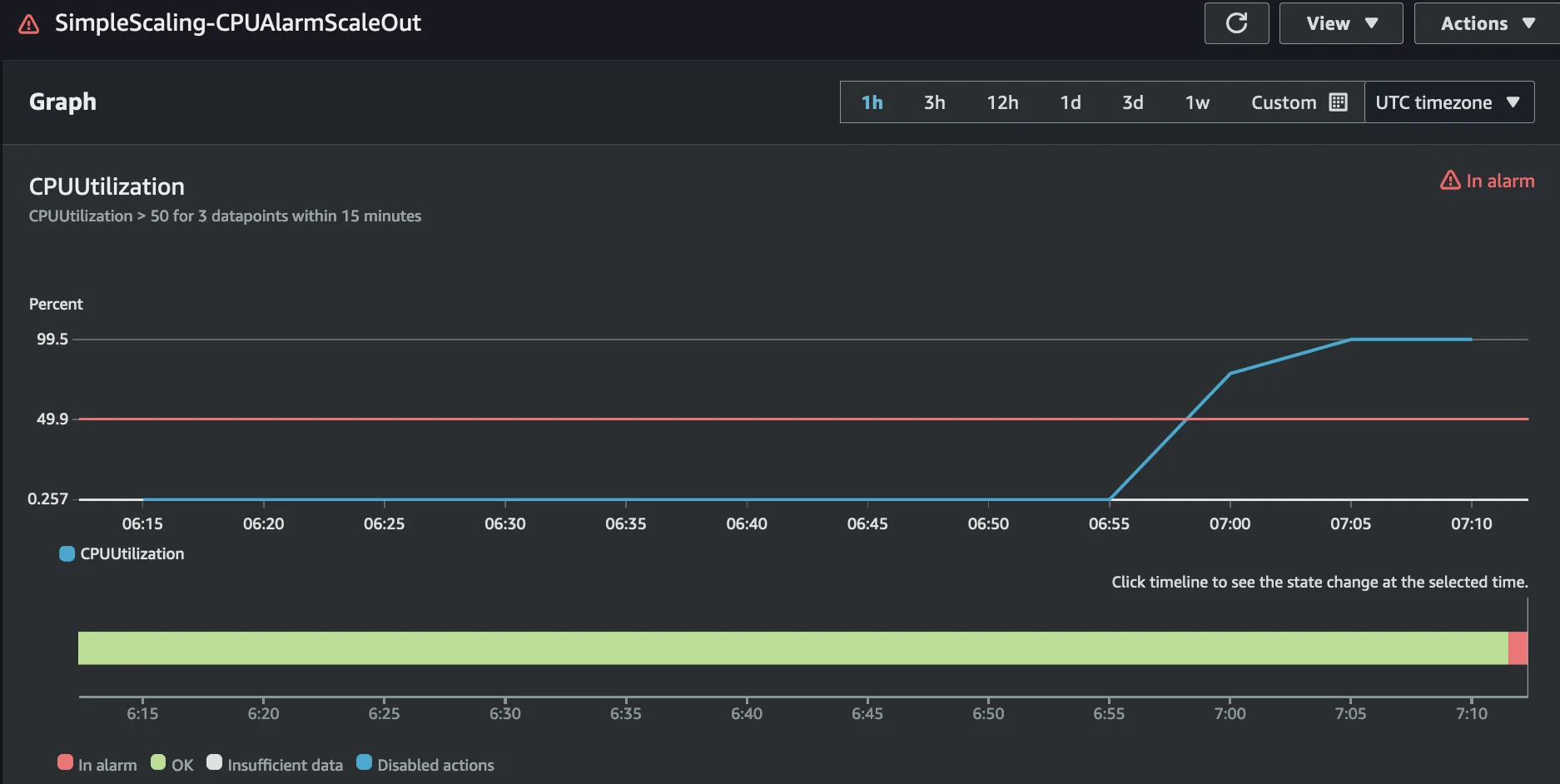Expand the UTC timezone dropdown

pos(1448,102)
